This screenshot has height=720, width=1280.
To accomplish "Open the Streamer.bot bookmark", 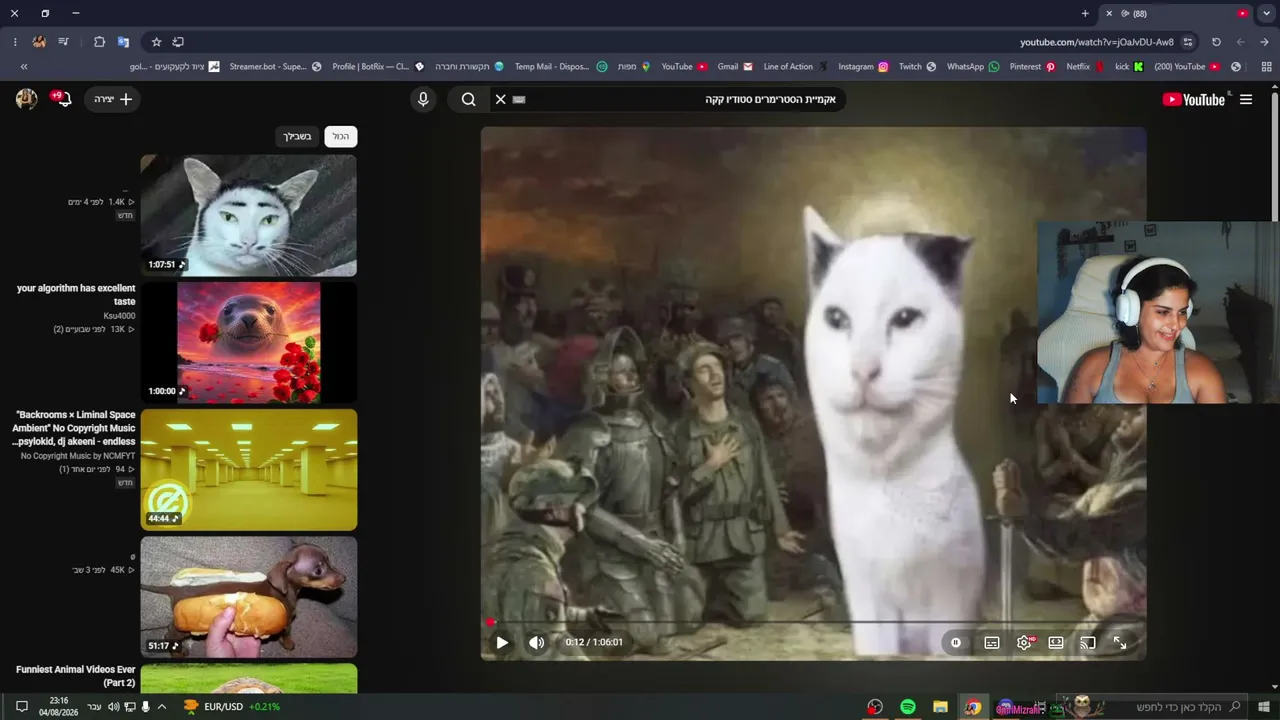I will pyautogui.click(x=275, y=67).
